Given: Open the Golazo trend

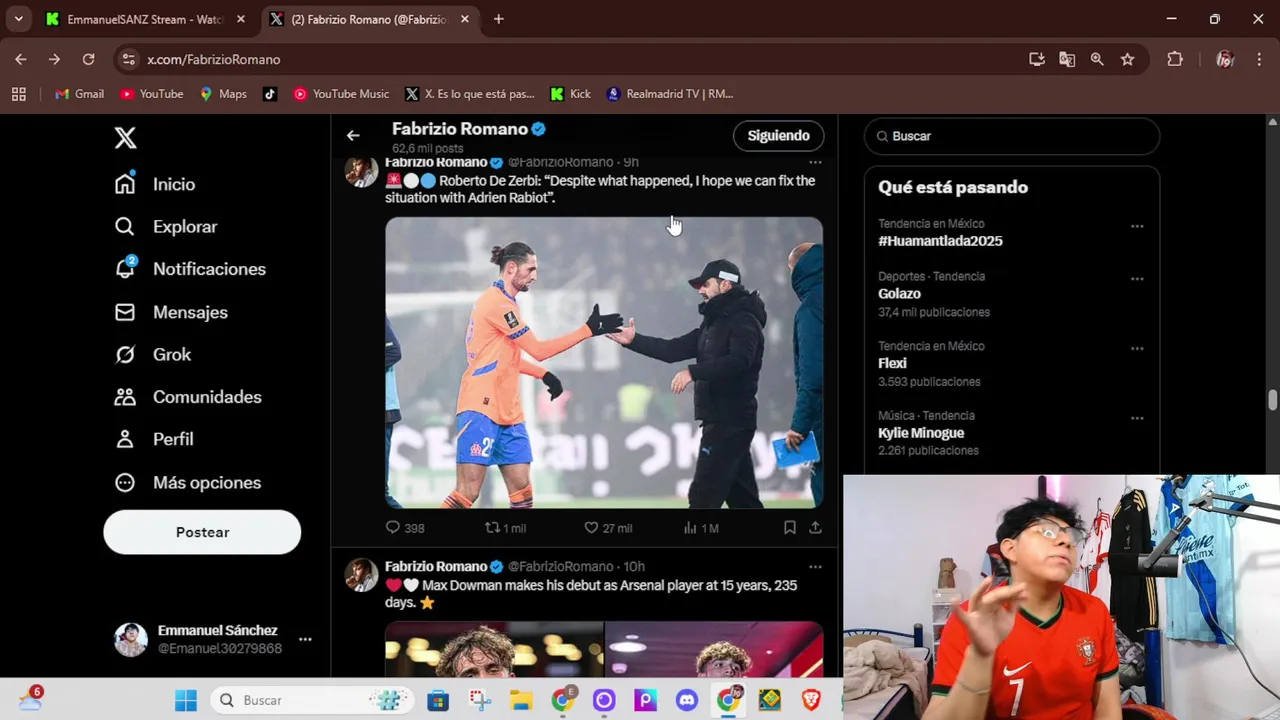Looking at the screenshot, I should [899, 294].
